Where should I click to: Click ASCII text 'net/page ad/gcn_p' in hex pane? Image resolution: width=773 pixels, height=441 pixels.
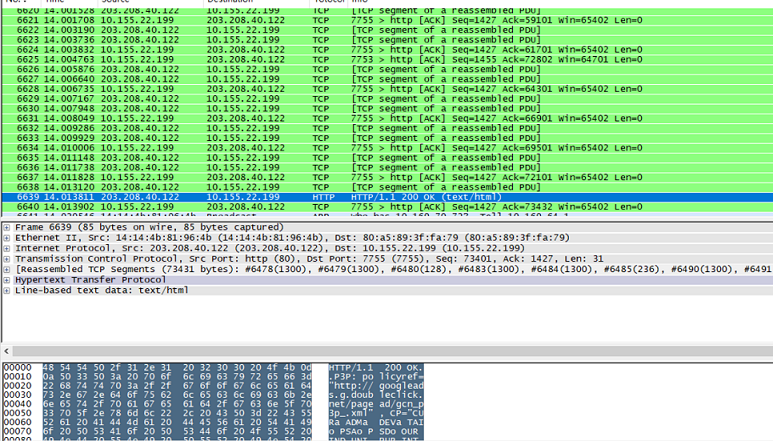[x=376, y=404]
